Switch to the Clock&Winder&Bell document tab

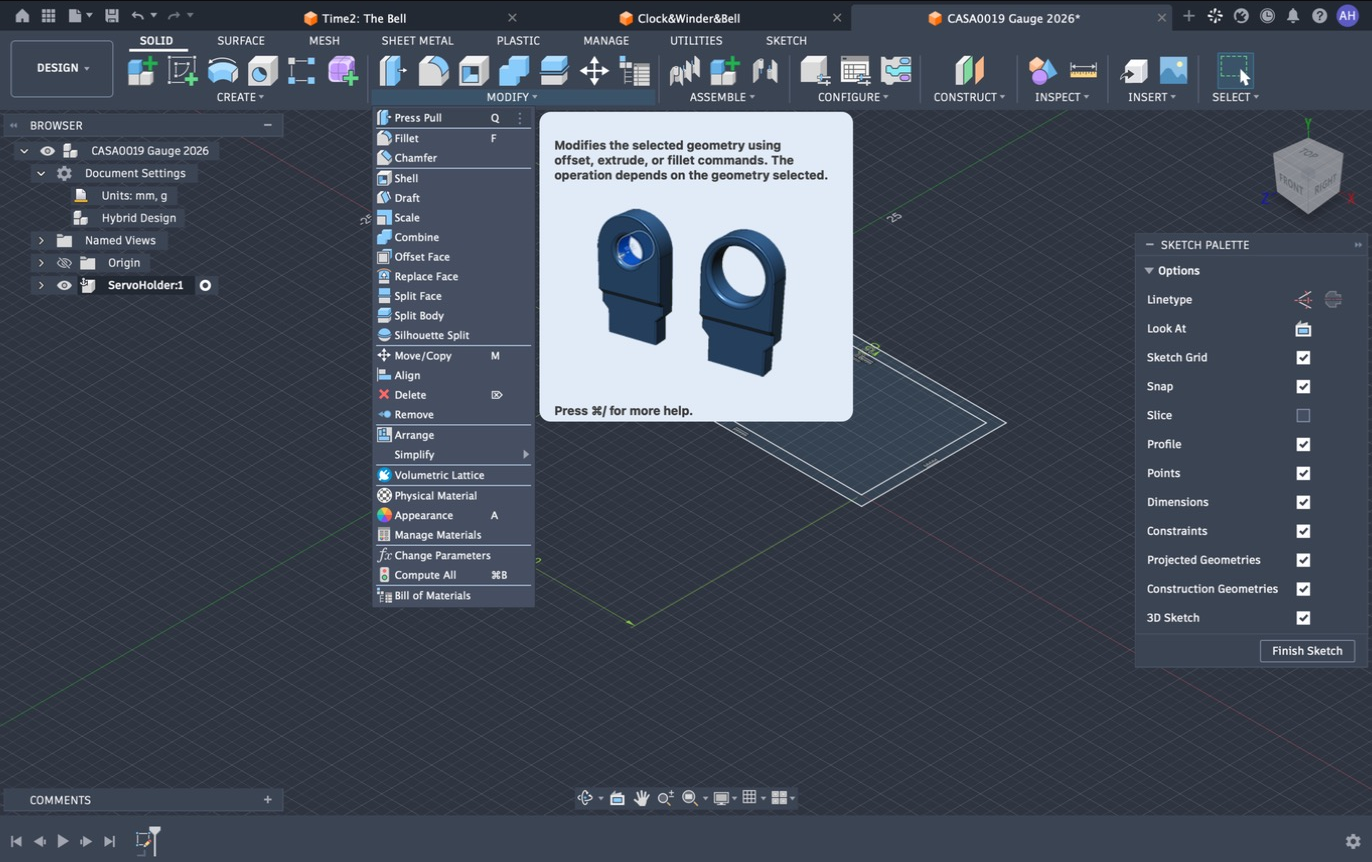pos(688,18)
